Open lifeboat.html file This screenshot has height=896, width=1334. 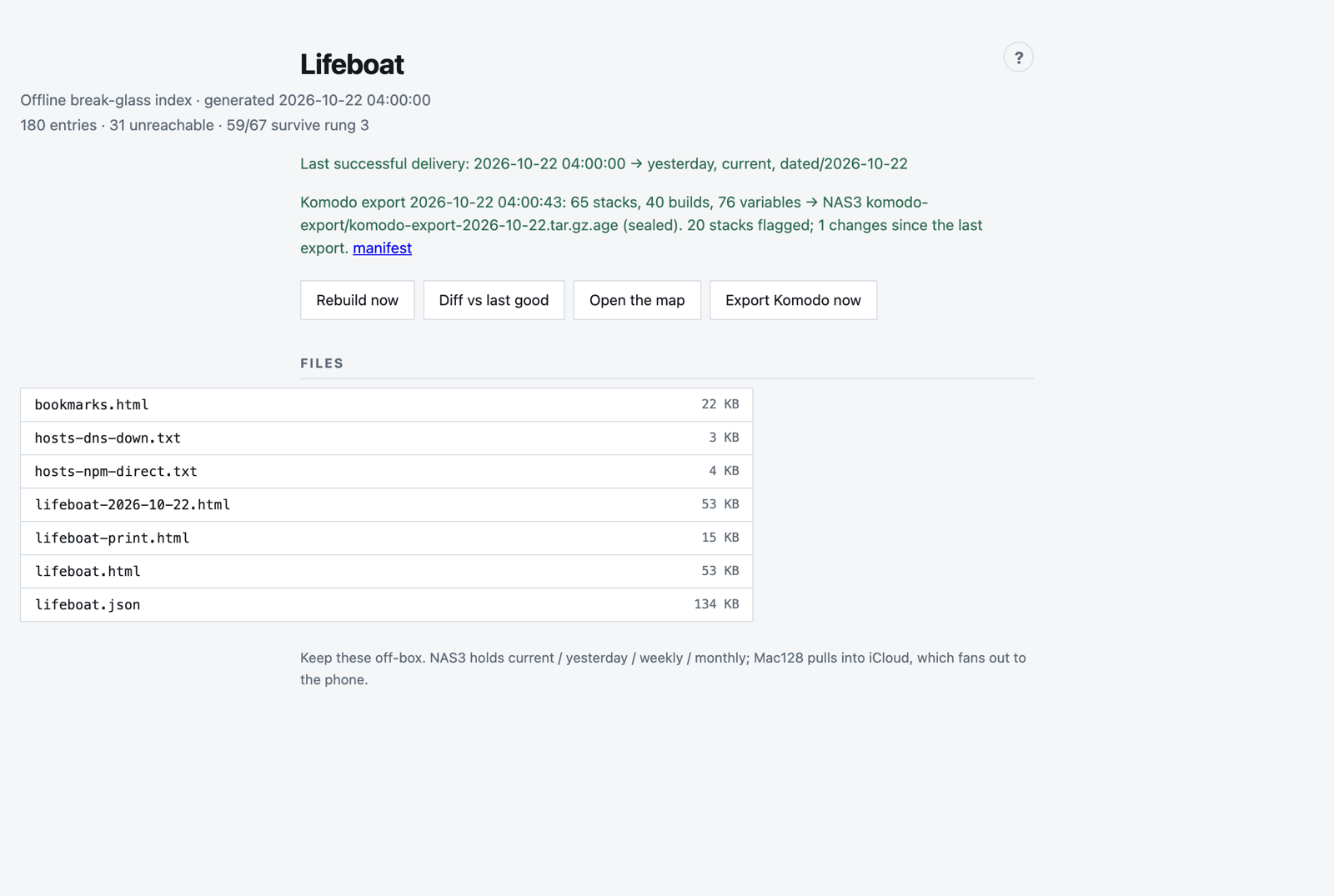pyautogui.click(x=387, y=572)
